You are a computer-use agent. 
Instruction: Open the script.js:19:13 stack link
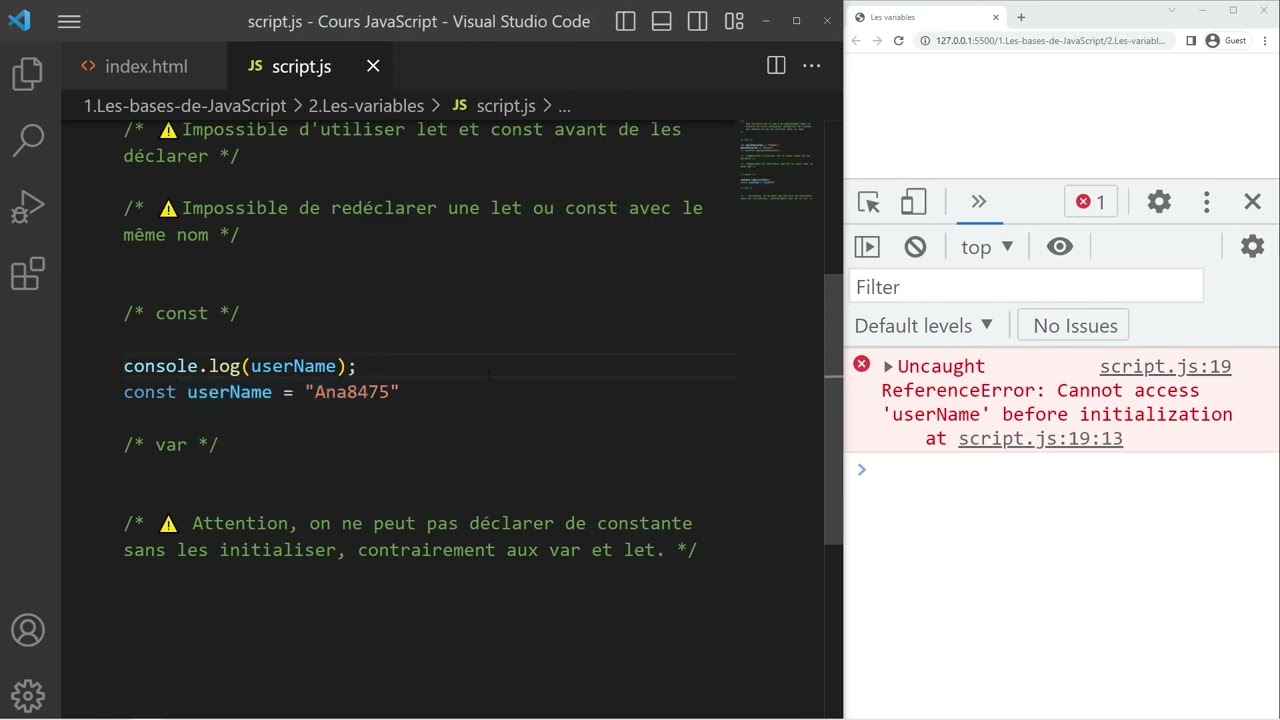(1040, 438)
